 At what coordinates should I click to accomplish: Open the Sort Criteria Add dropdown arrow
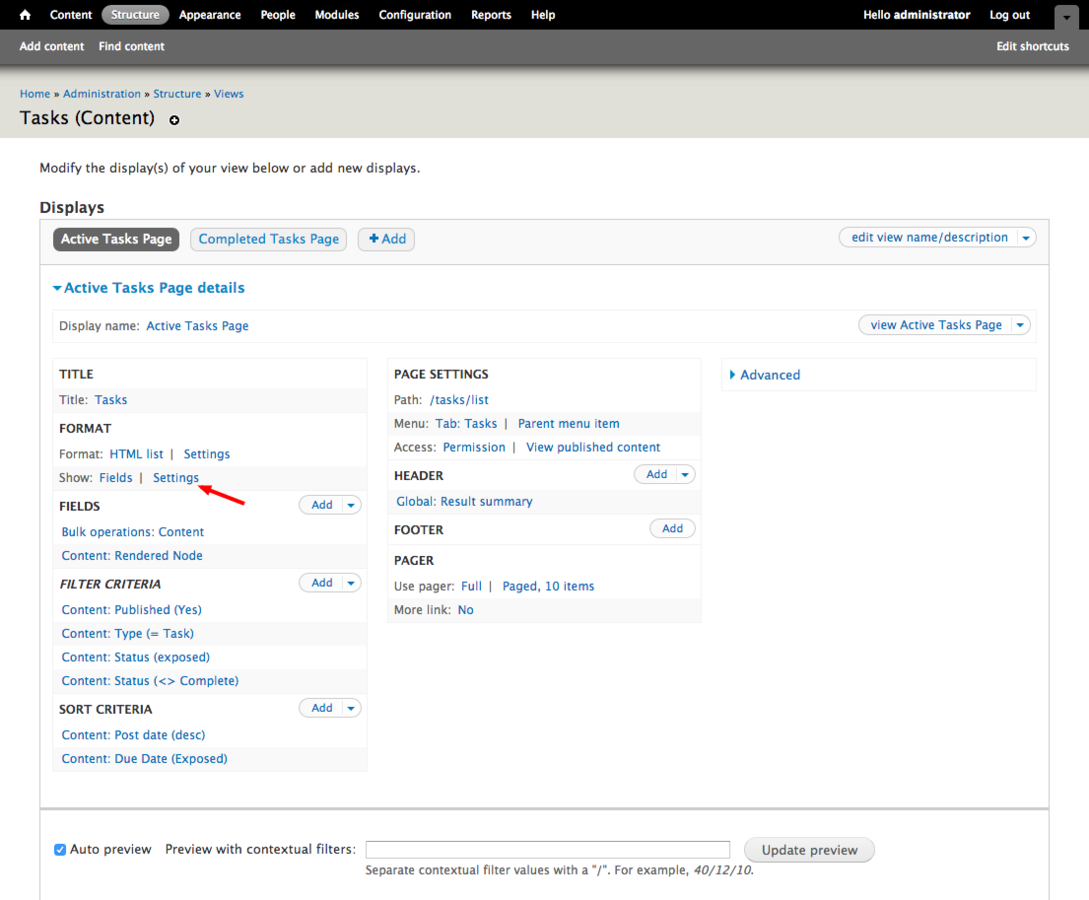point(351,708)
